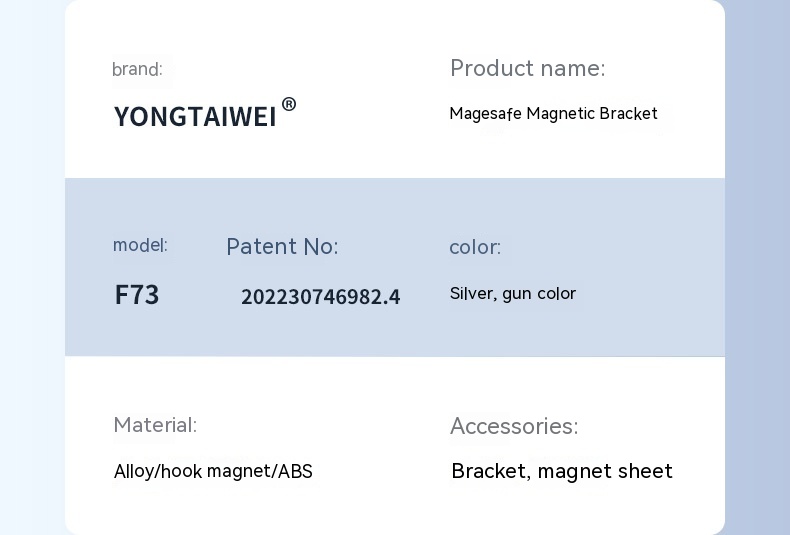790x535 pixels.
Task: Click the 'color:' field label
Action: [x=475, y=247]
